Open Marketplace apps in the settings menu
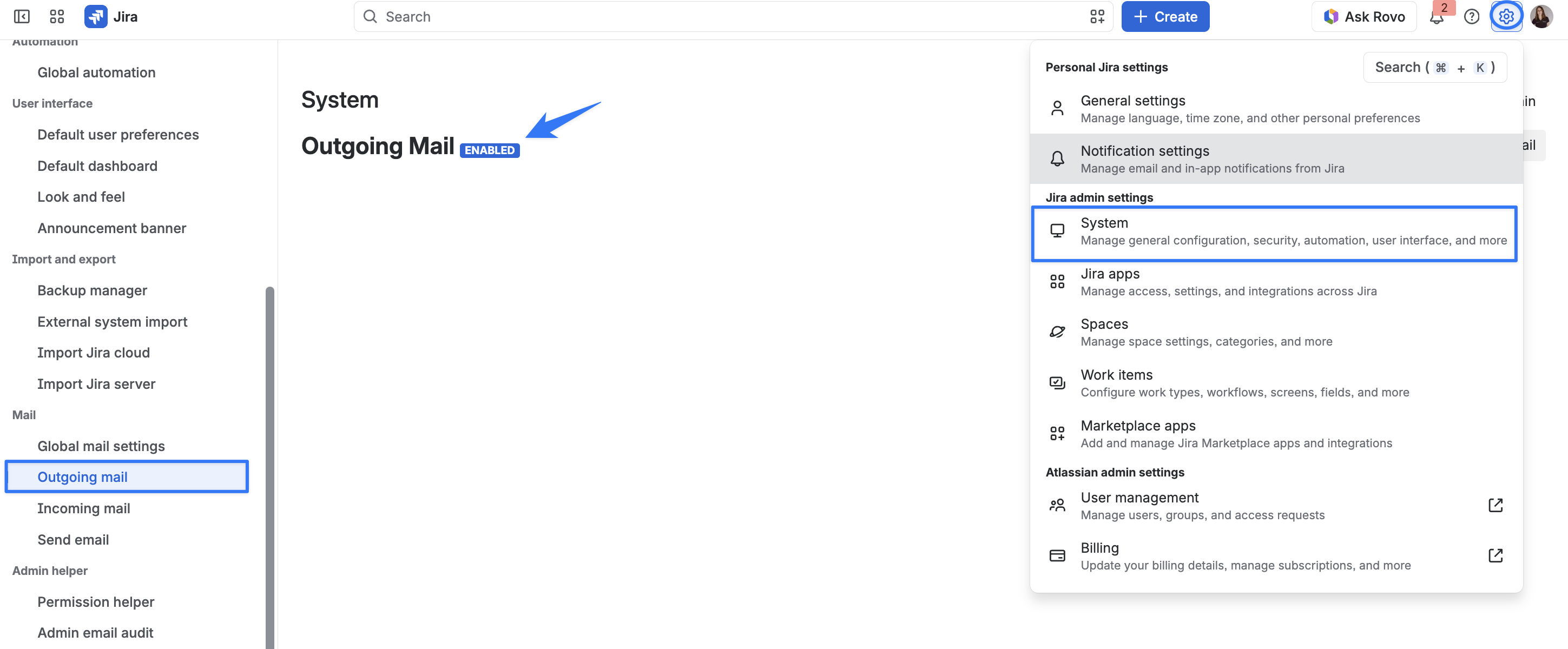The image size is (1568, 649). coord(1276,434)
